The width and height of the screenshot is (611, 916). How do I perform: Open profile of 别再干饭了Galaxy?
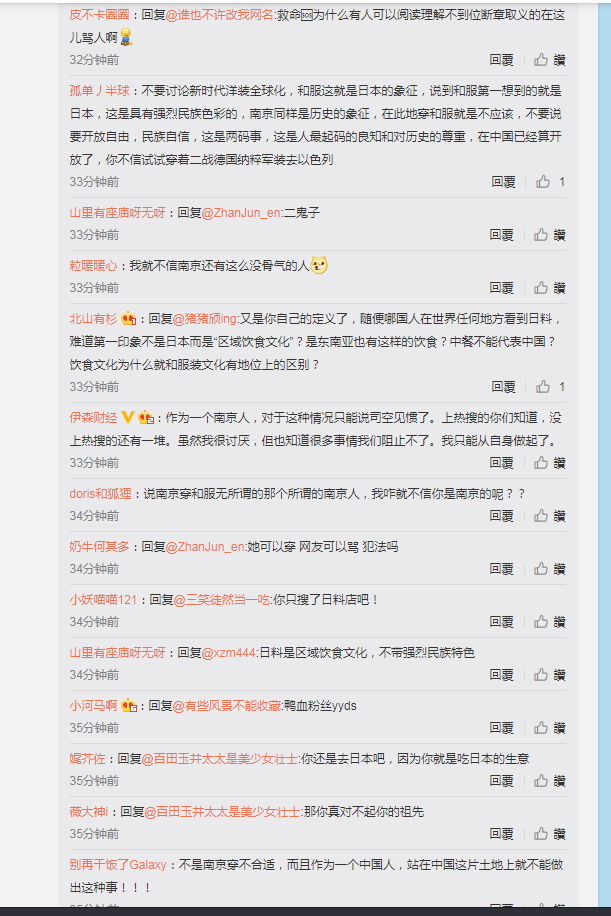coord(118,865)
